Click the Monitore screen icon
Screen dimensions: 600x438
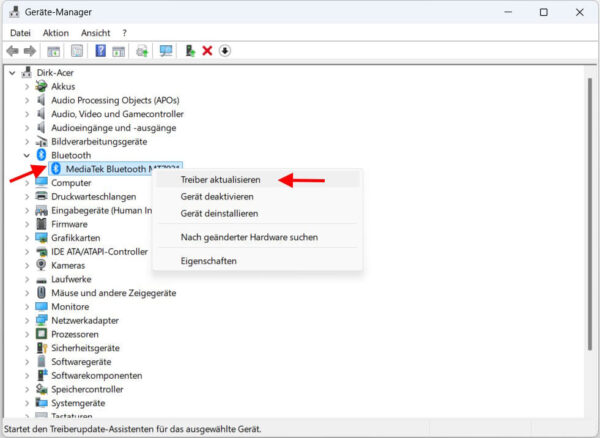click(x=41, y=306)
